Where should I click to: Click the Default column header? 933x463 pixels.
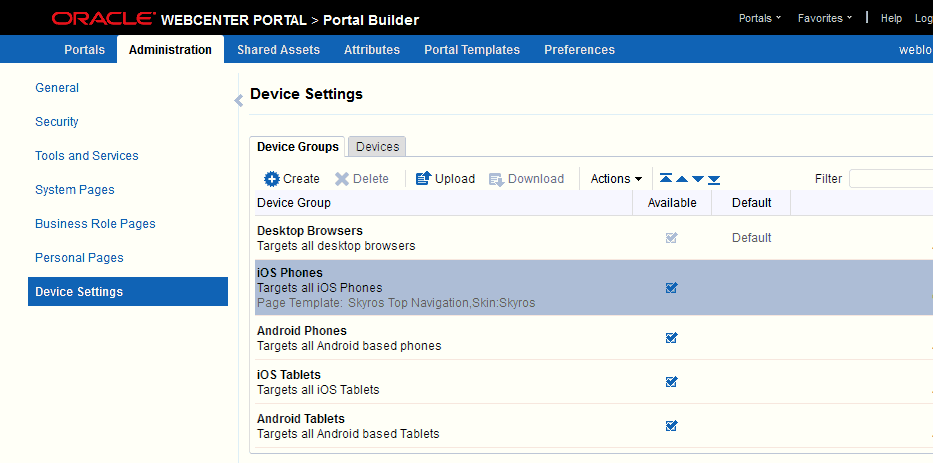pyautogui.click(x=752, y=203)
